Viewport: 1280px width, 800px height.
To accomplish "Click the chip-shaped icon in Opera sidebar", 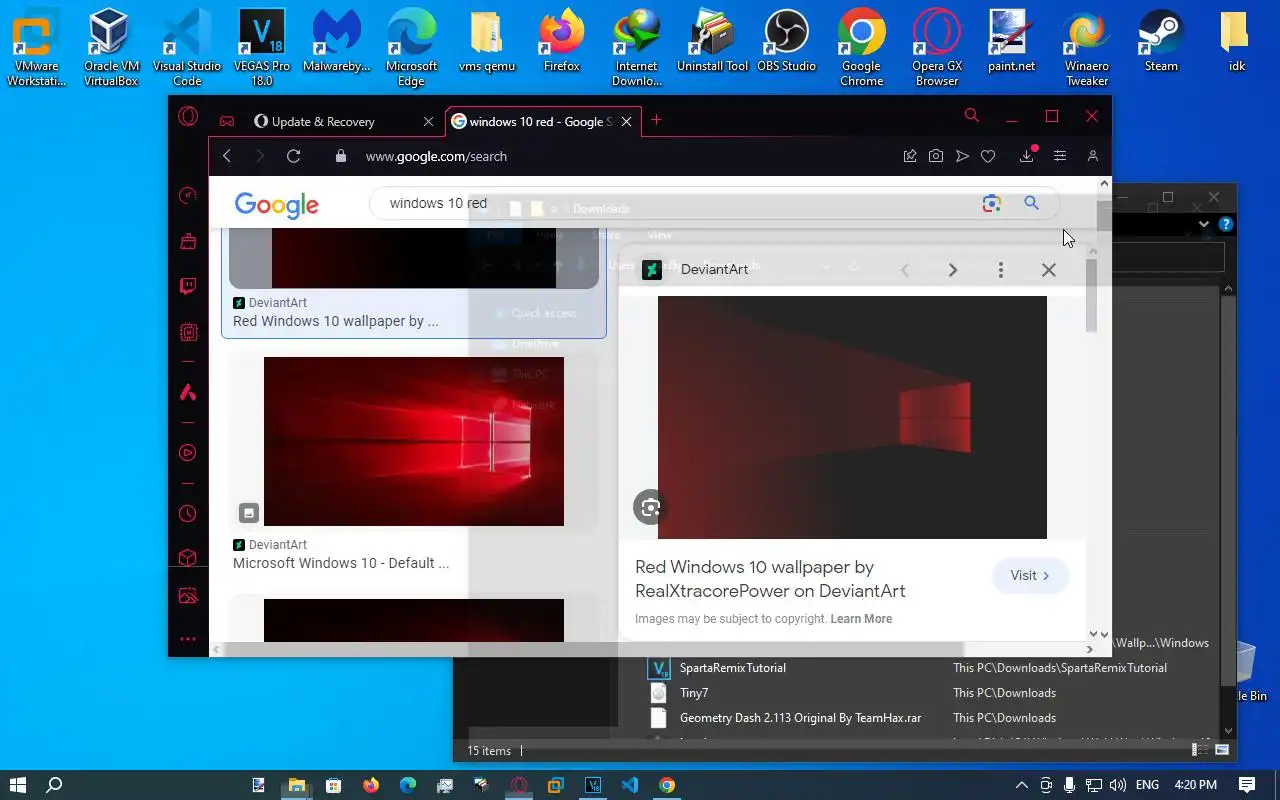I will coord(188,332).
